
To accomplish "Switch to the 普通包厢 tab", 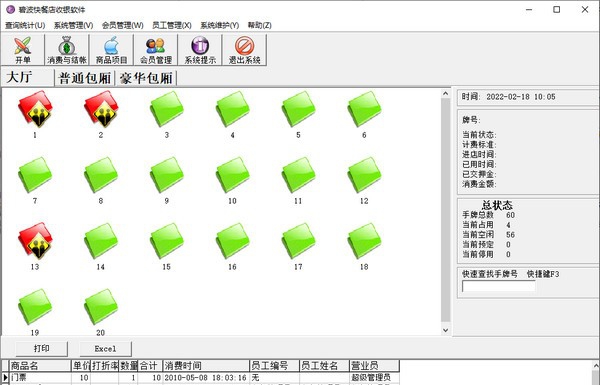I will tap(85, 78).
